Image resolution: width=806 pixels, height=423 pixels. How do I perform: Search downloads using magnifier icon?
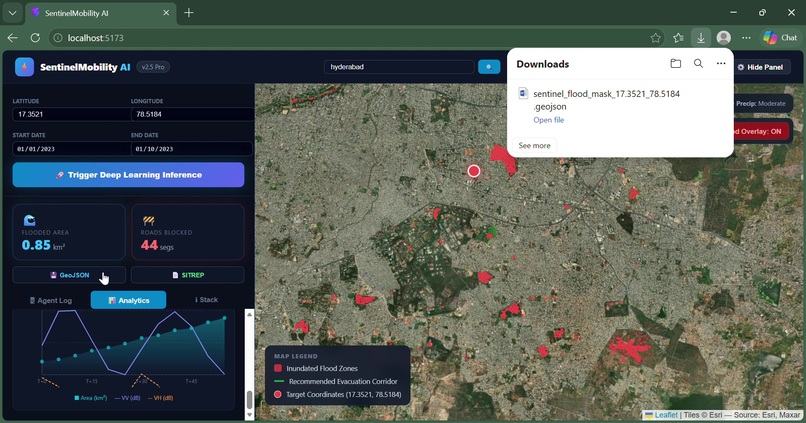click(x=698, y=64)
